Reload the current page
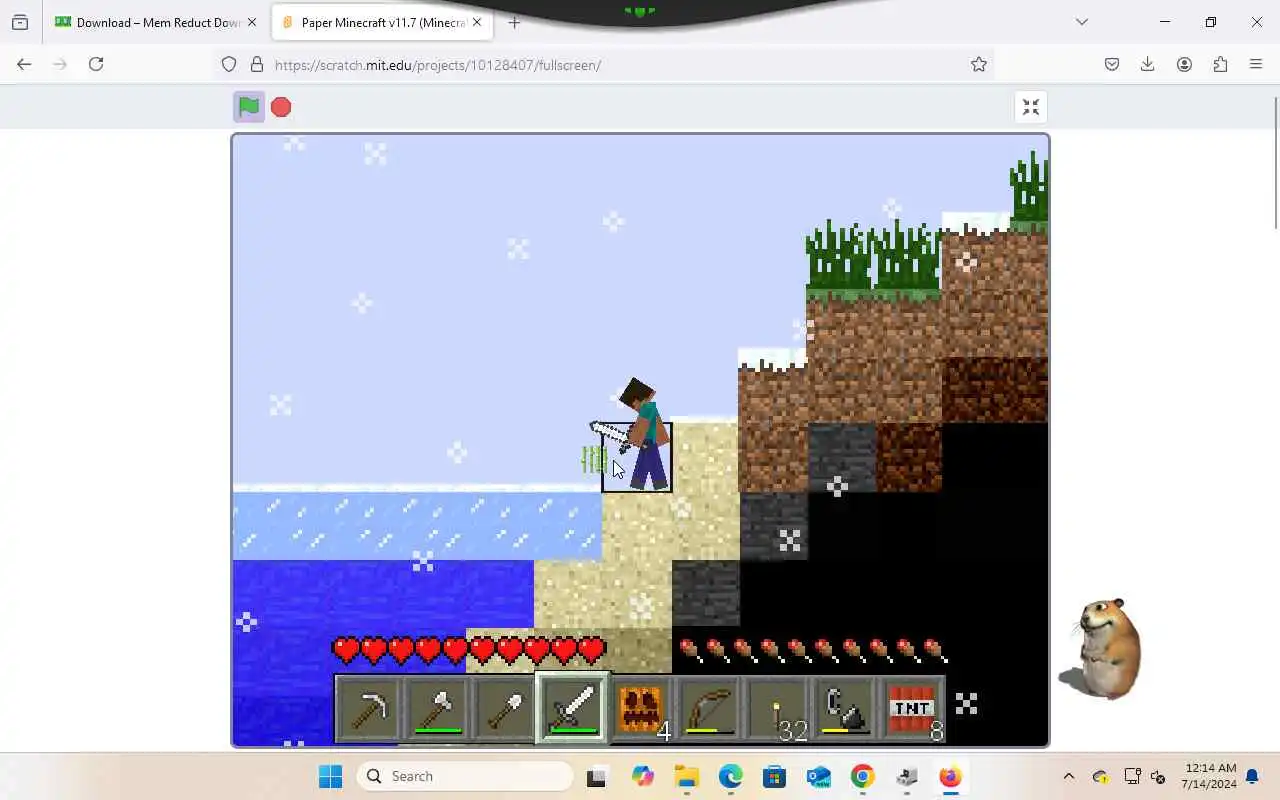 click(96, 64)
